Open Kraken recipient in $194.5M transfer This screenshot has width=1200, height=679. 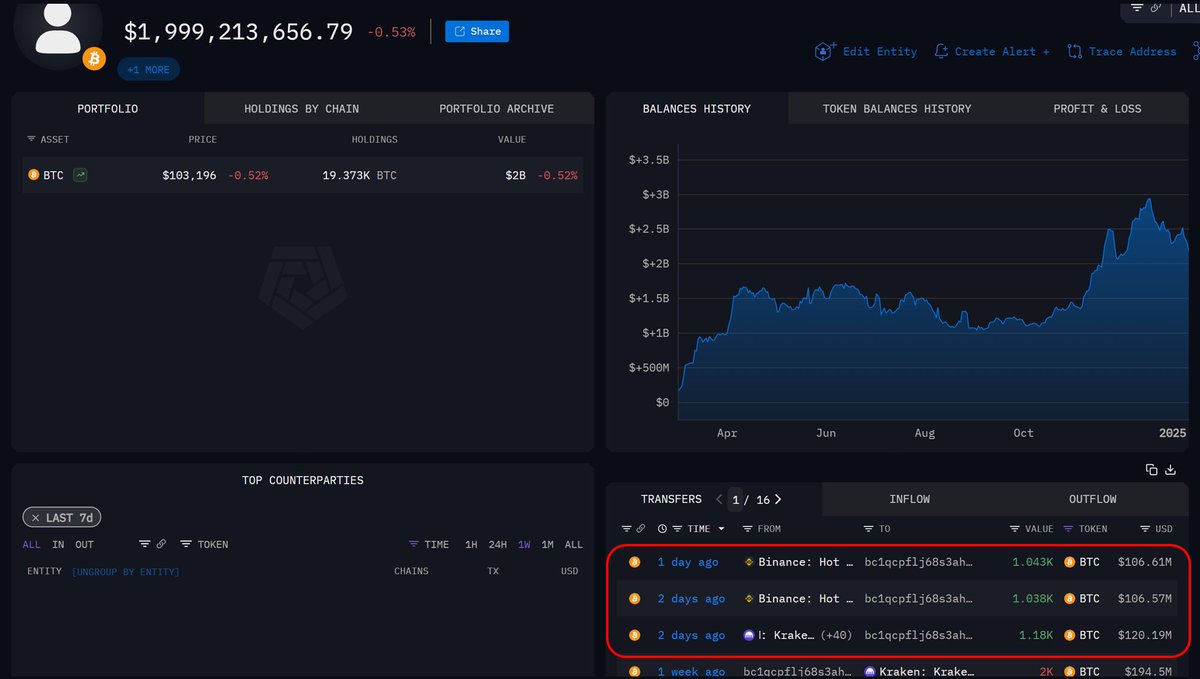(x=919, y=672)
